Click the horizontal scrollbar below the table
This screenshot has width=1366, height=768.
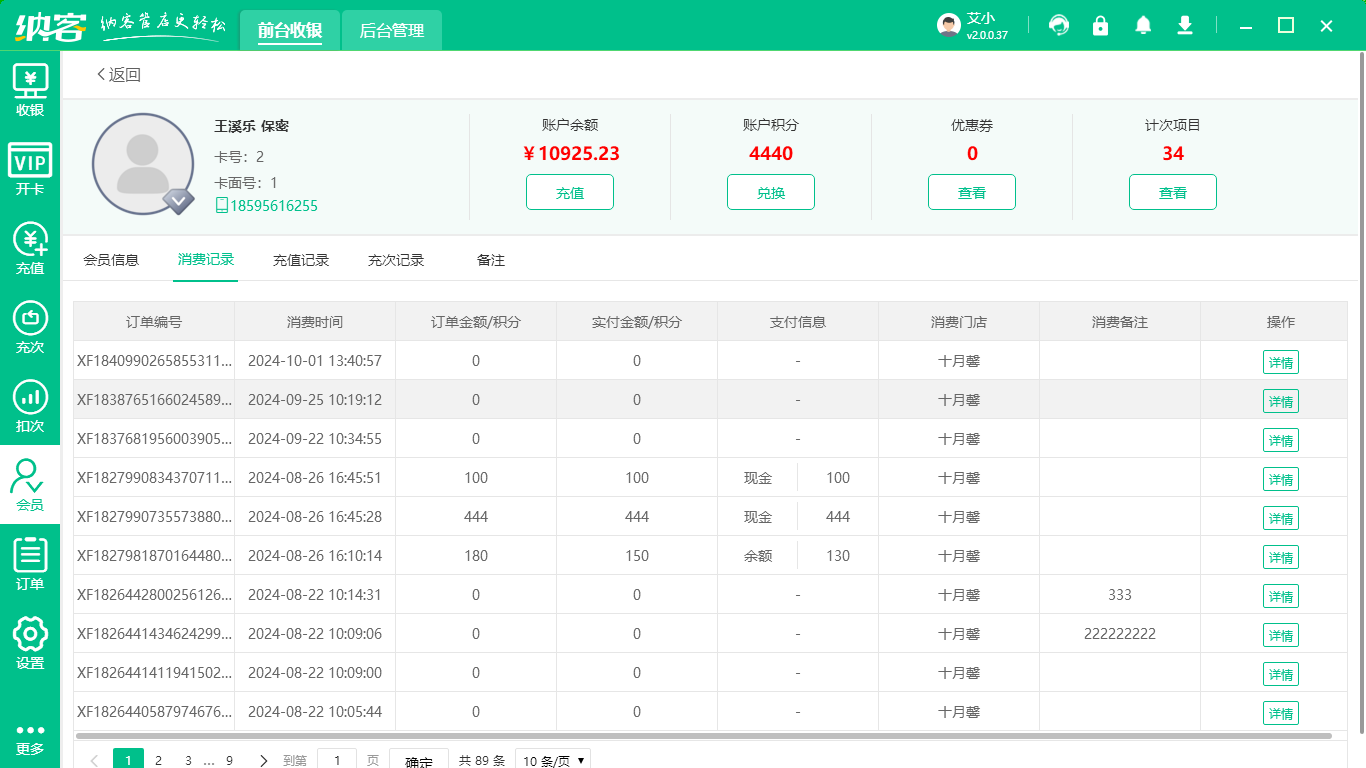click(700, 736)
